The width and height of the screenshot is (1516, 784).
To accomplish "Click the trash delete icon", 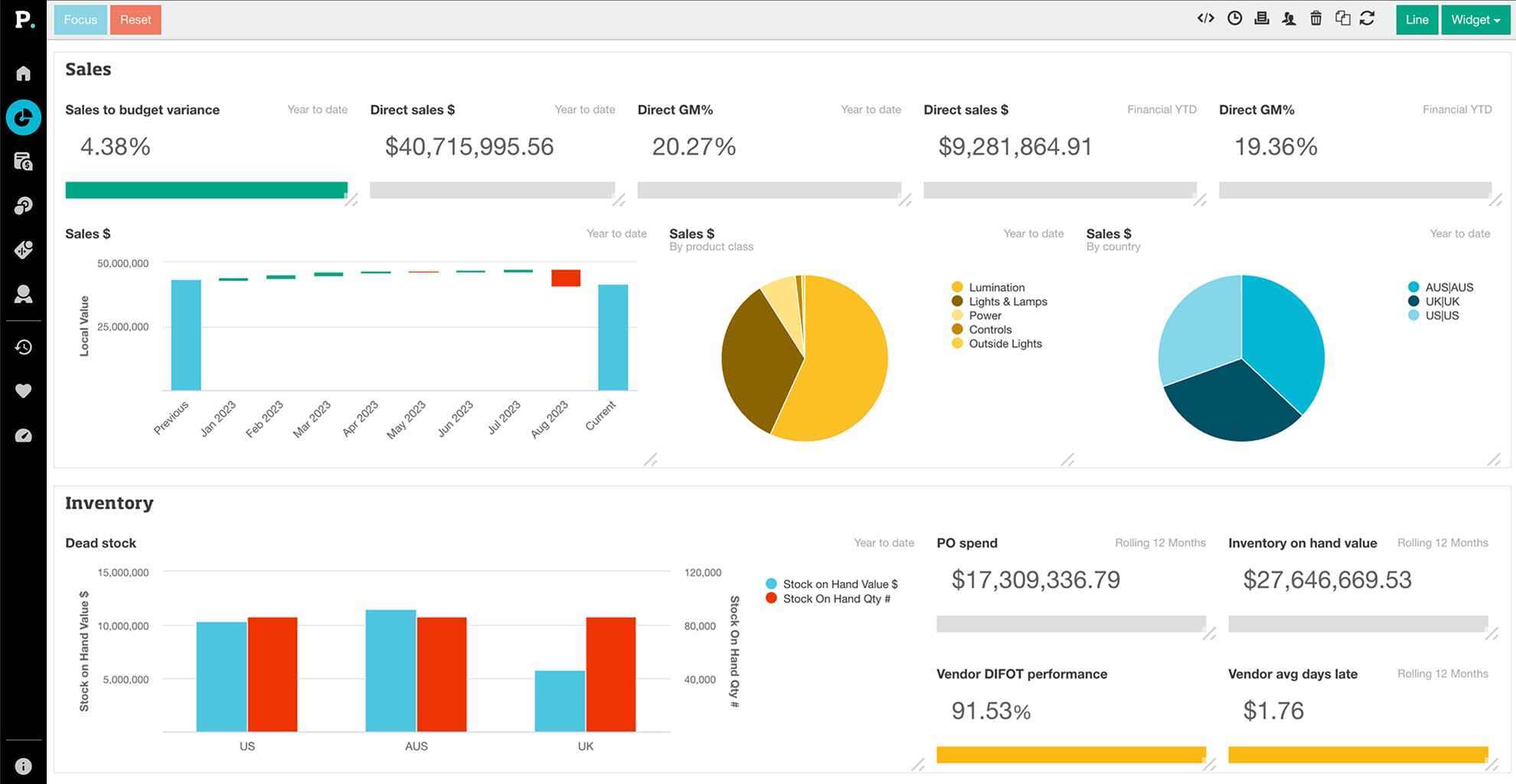I will pyautogui.click(x=1315, y=19).
